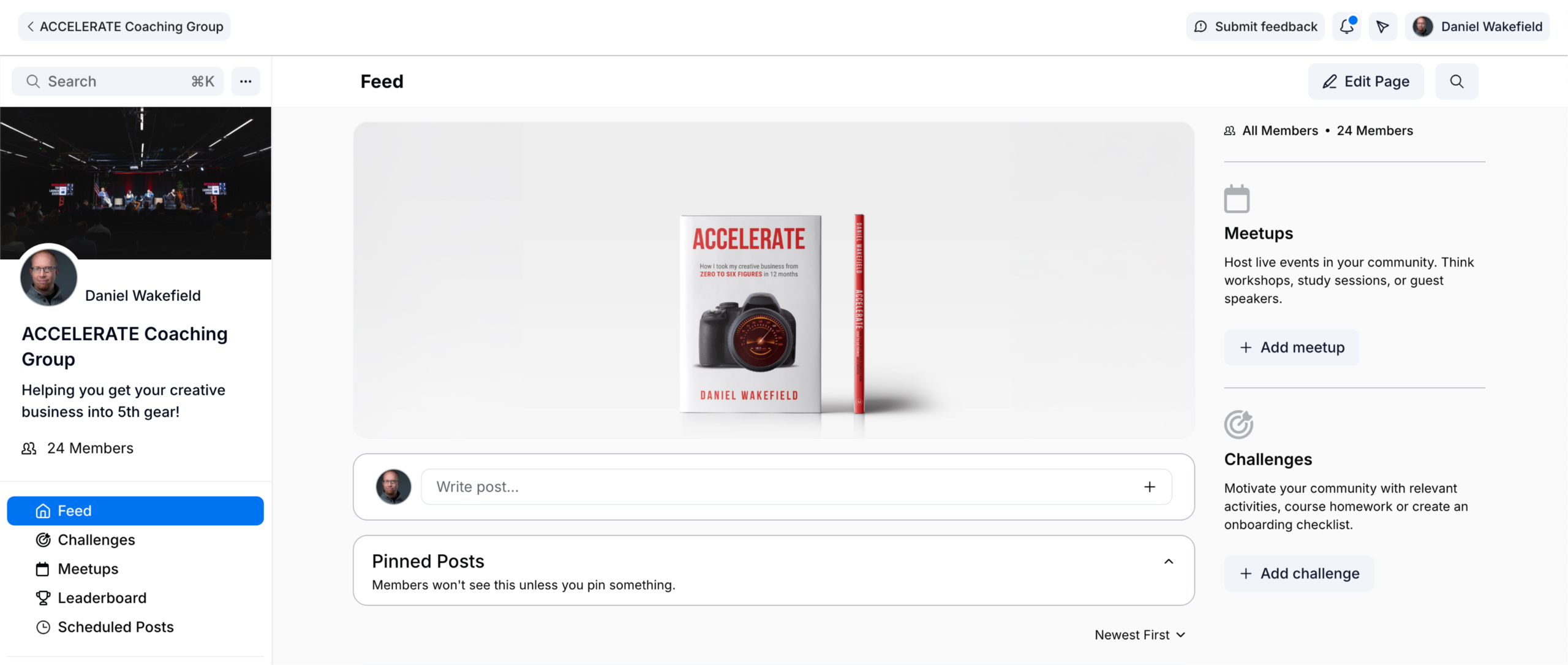This screenshot has height=665, width=1568.
Task: Click the paper-plane messages icon
Action: [1382, 26]
